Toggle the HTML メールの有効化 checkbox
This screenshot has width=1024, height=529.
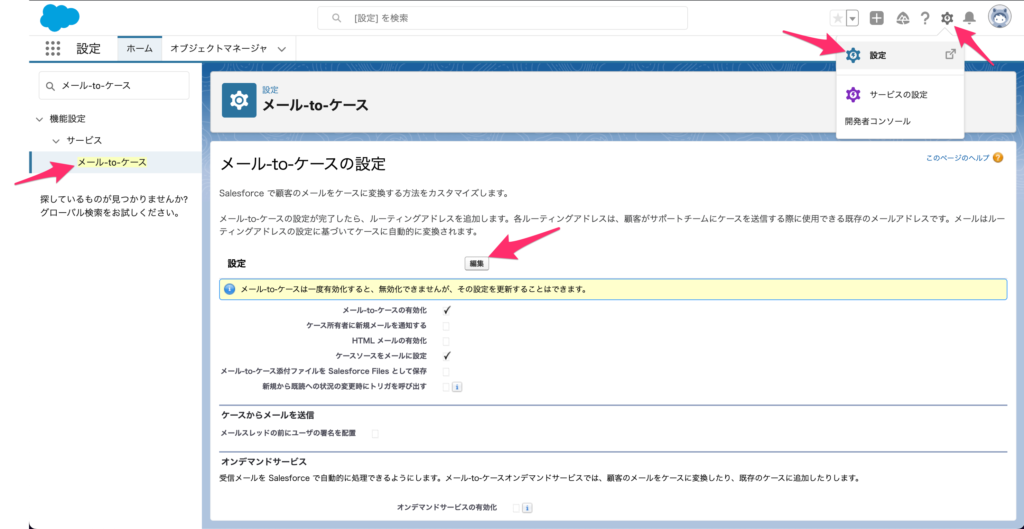(446, 341)
